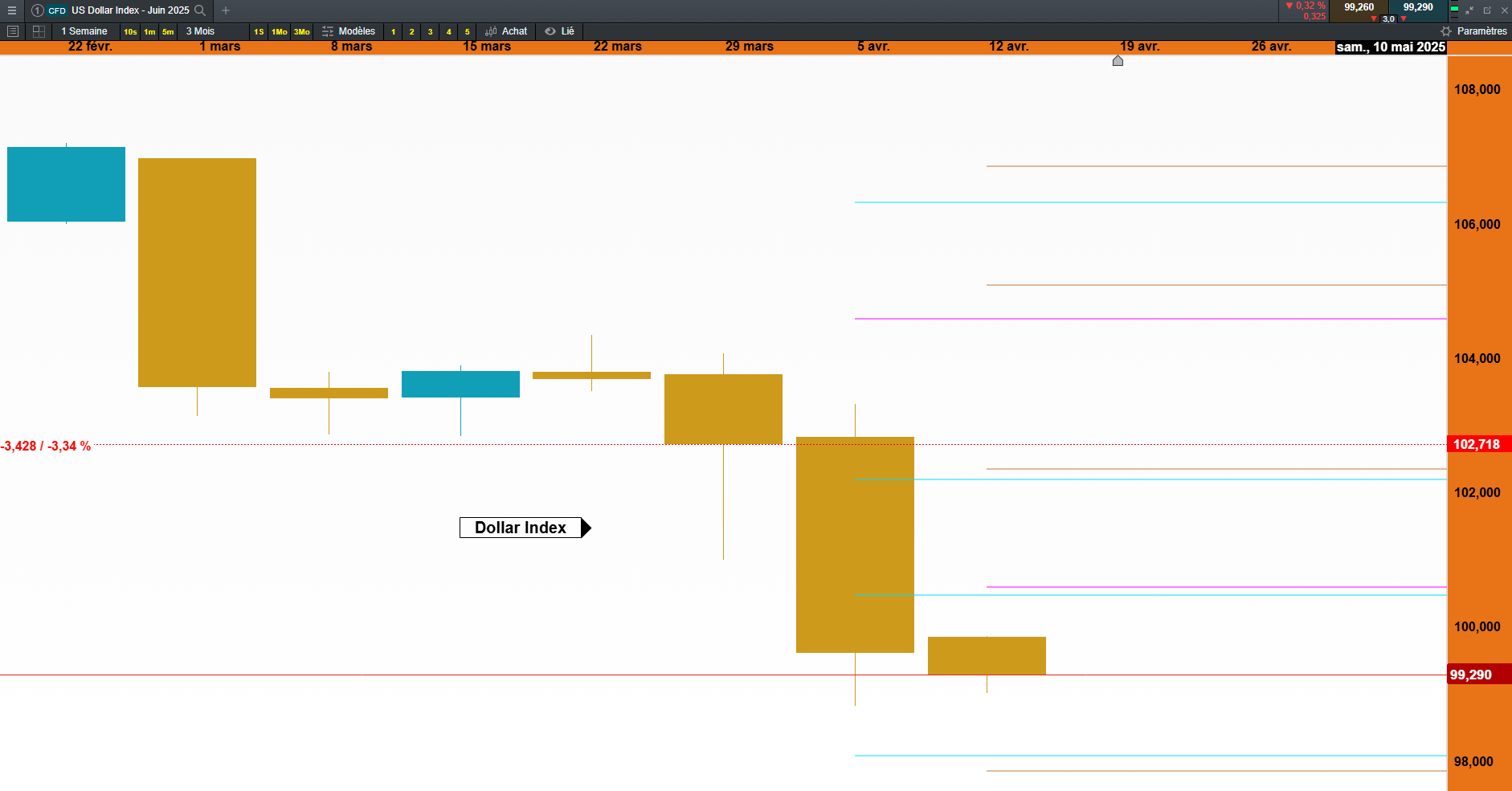Viewport: 1512px width, 791px height.
Task: Click the 15 mars date on time axis
Action: coord(487,47)
